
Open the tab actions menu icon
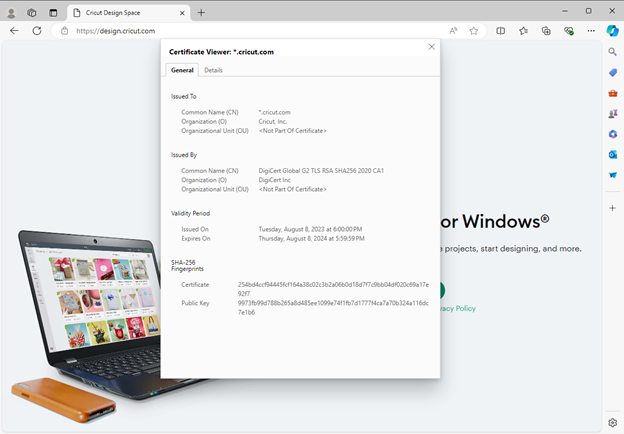pos(53,13)
